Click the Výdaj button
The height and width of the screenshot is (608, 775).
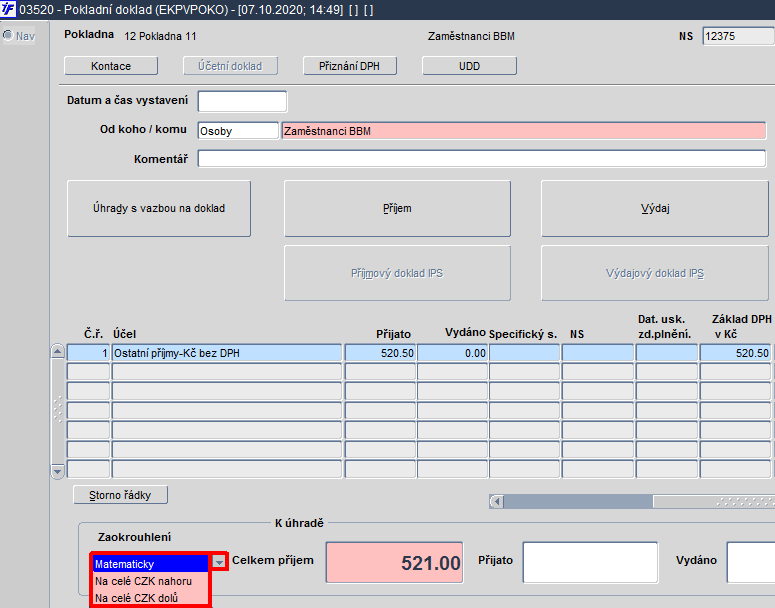[655, 209]
